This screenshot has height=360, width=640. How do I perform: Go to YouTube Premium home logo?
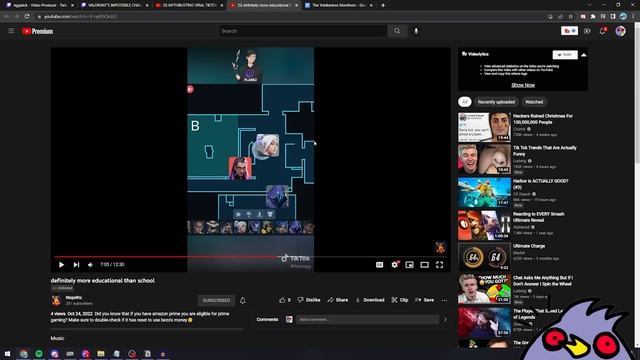[38, 31]
